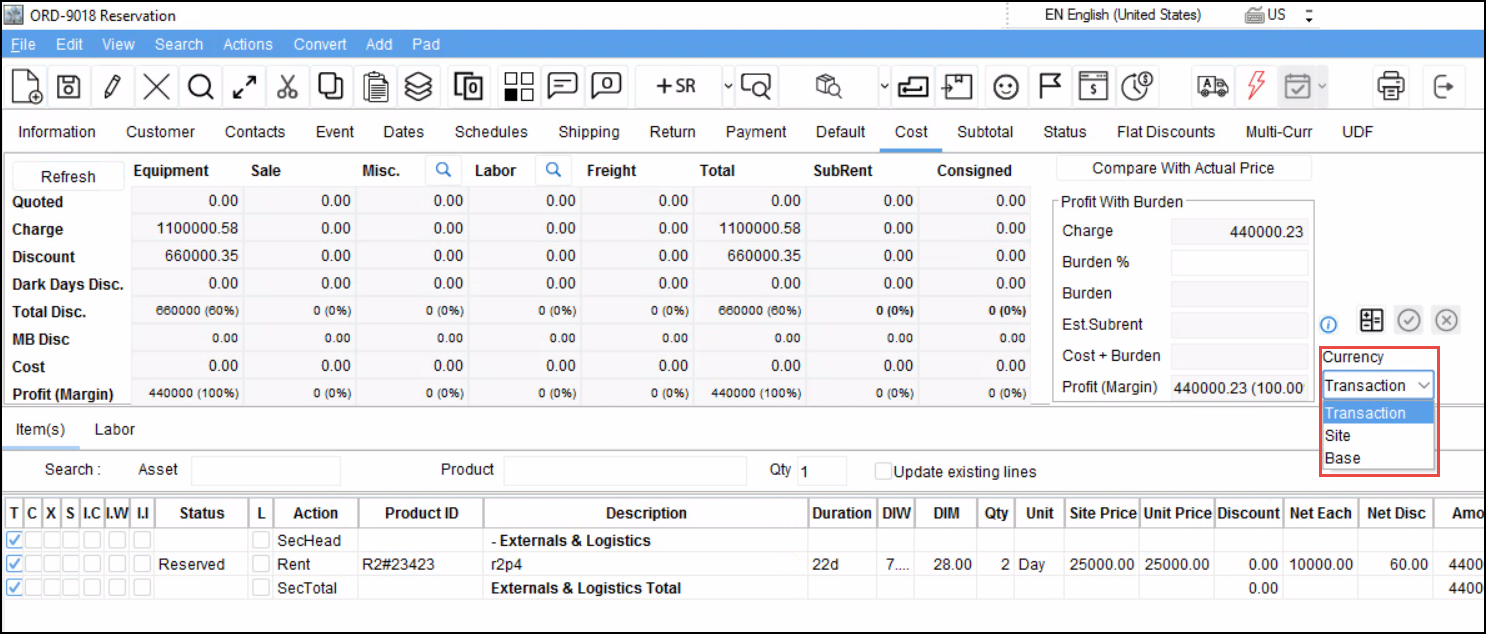Toggle the C checkbox on the Rent row
The image size is (1486, 634).
[x=33, y=564]
